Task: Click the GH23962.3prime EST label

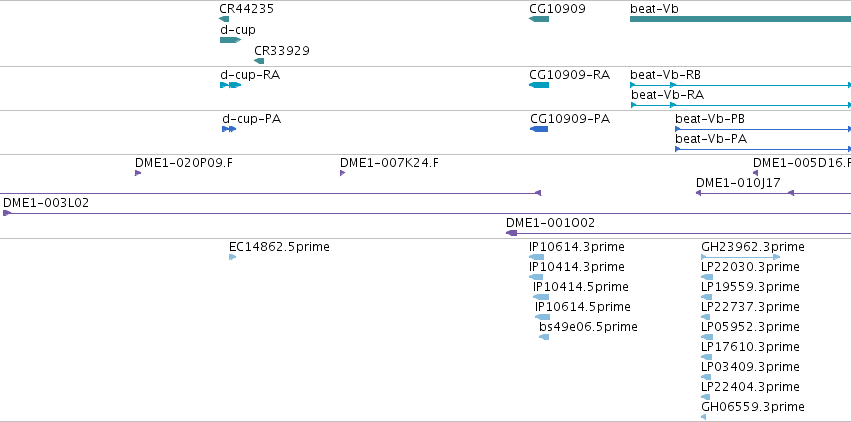Action: click(752, 246)
